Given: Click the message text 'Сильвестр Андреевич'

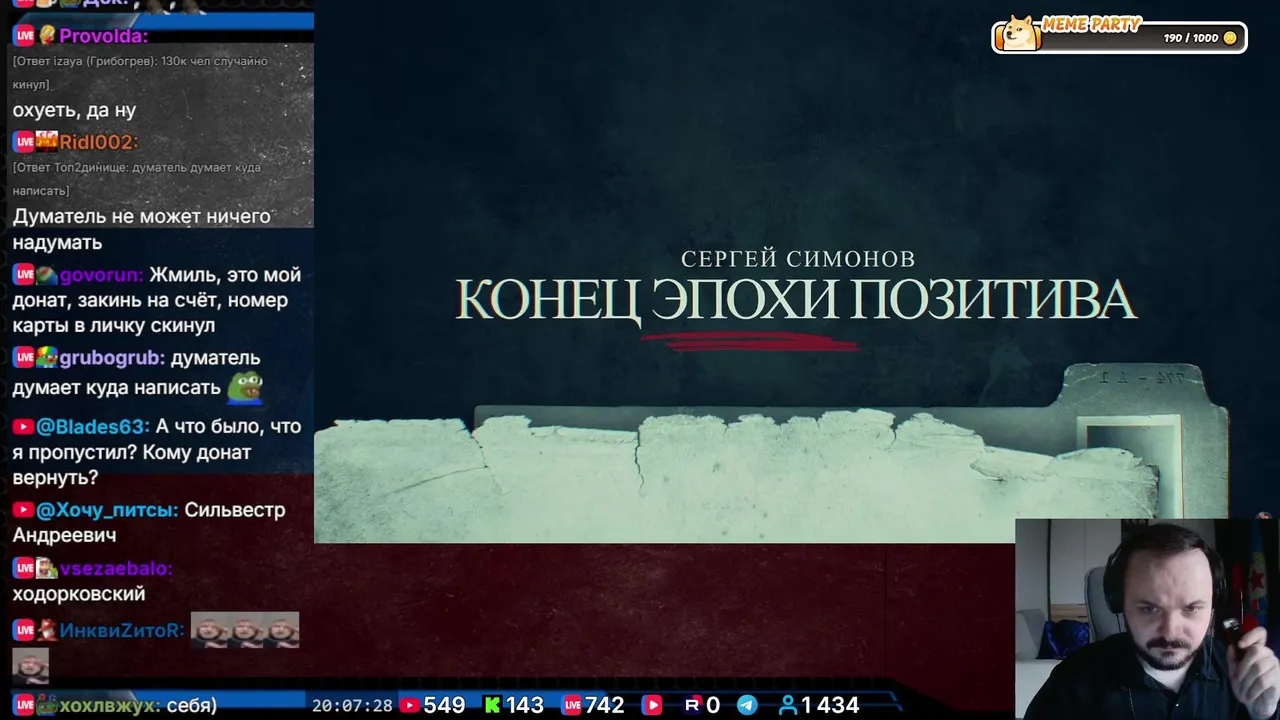Looking at the screenshot, I should 150,523.
